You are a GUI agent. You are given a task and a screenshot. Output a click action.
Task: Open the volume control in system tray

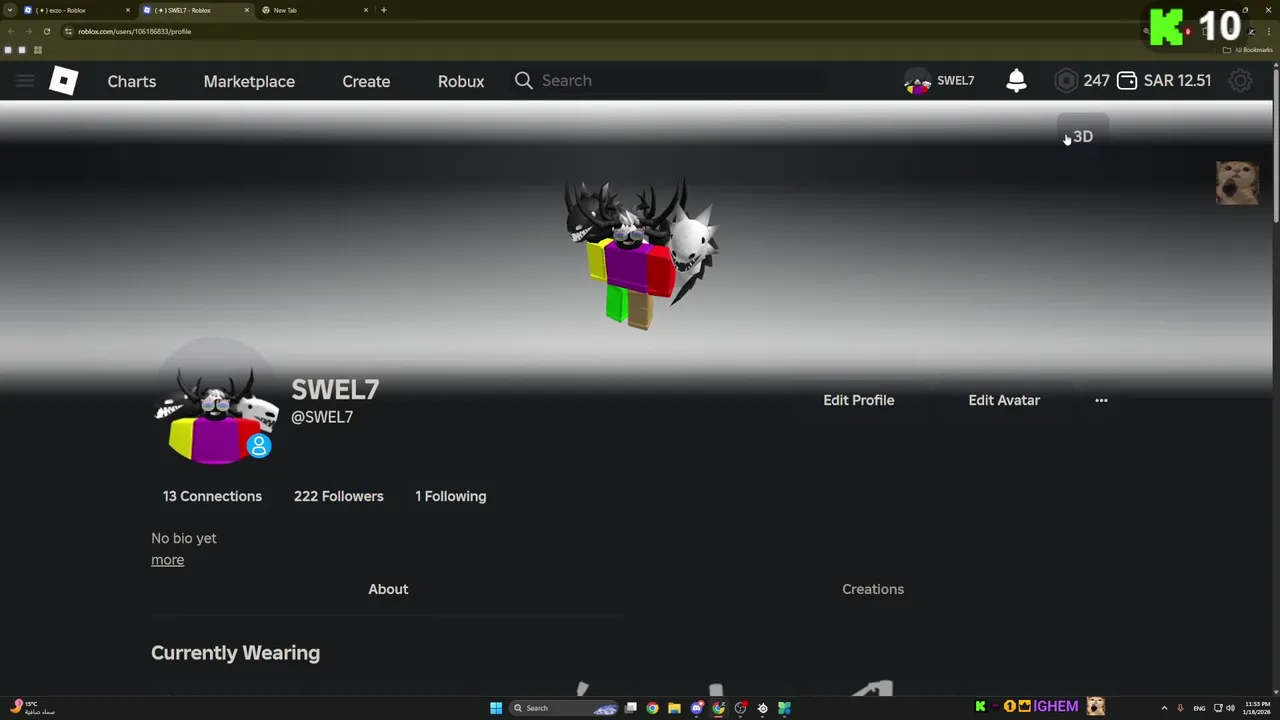tap(1230, 708)
